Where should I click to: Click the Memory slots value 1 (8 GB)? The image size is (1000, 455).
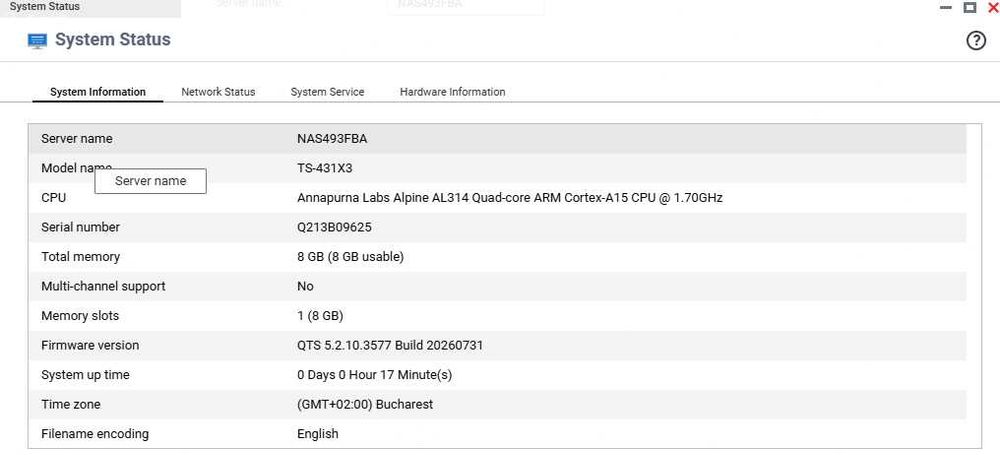point(320,316)
